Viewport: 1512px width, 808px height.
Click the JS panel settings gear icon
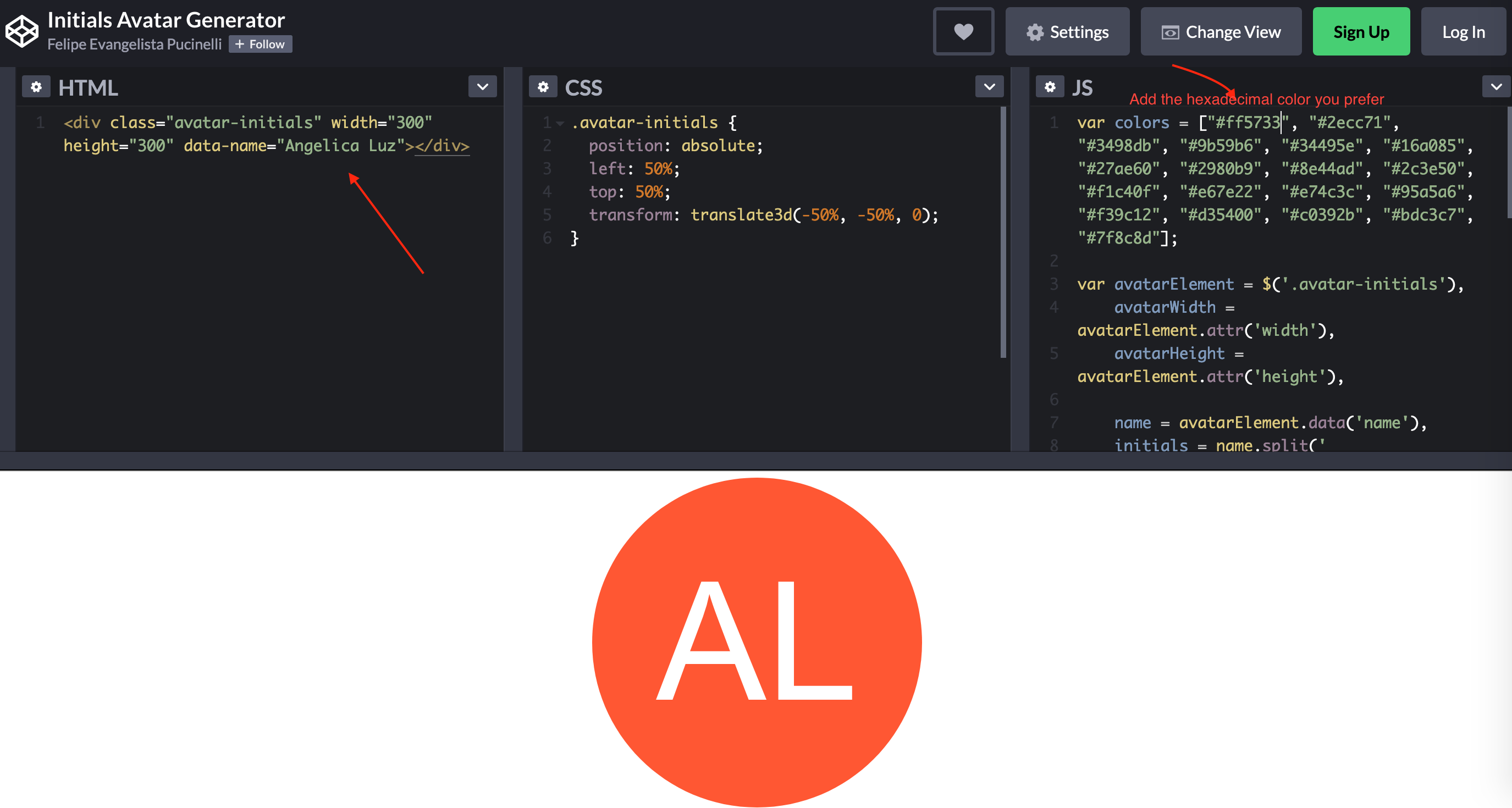coord(1050,87)
